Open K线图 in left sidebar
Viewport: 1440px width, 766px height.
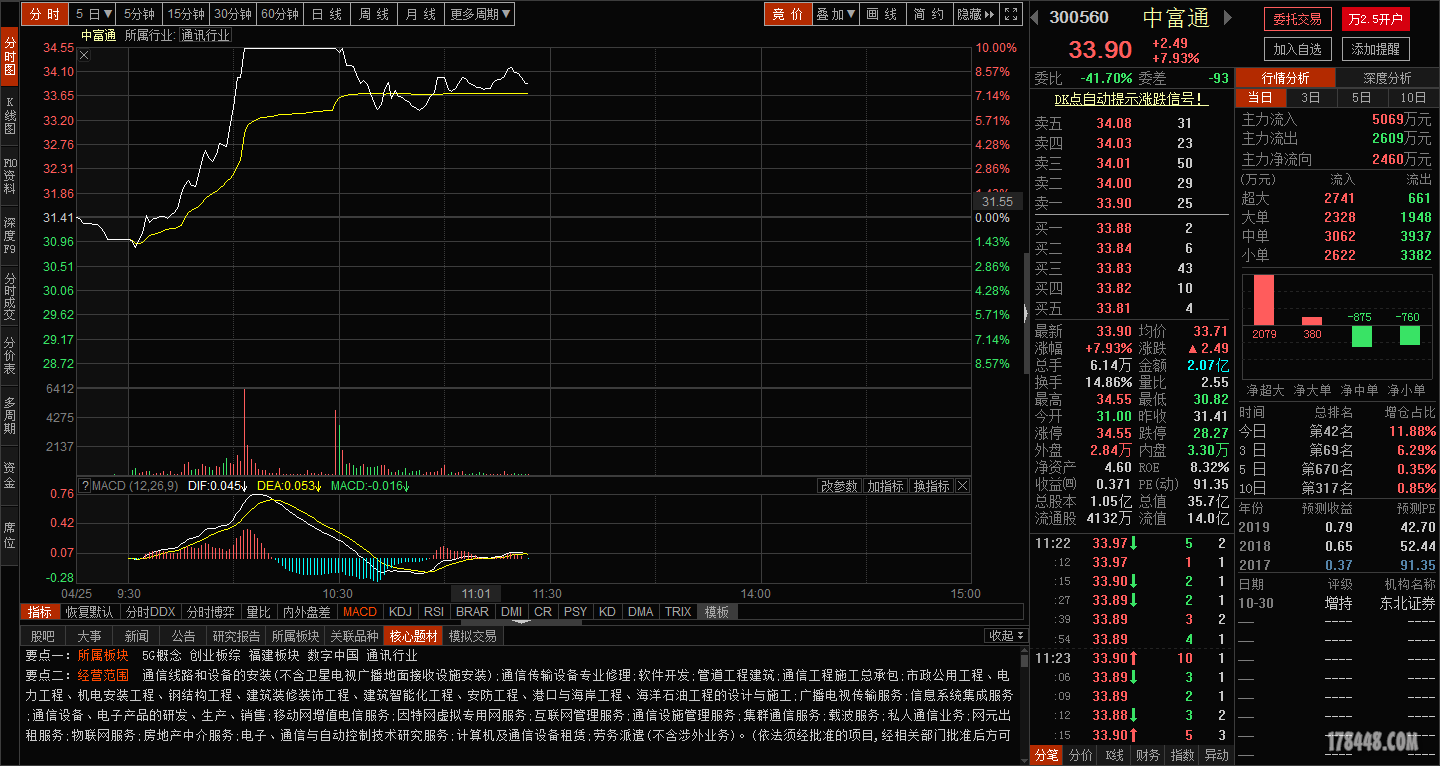tap(10, 116)
